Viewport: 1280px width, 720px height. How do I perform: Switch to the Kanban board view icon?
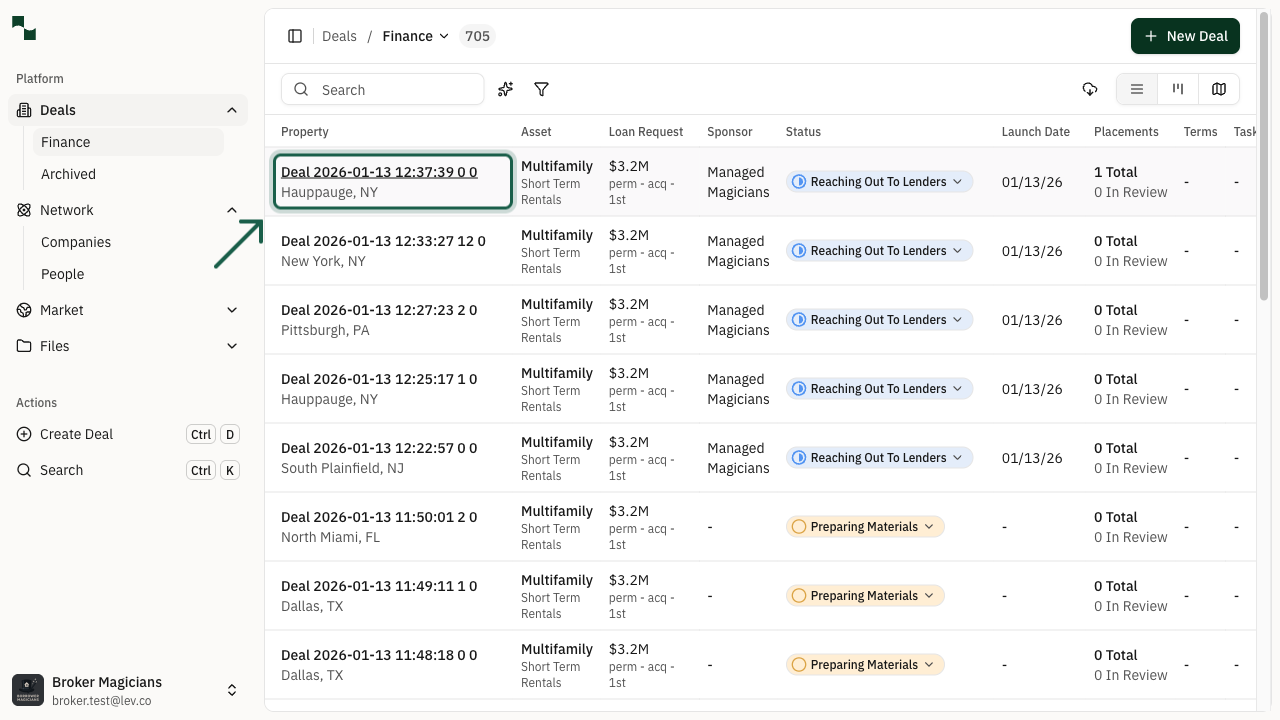pyautogui.click(x=1177, y=89)
